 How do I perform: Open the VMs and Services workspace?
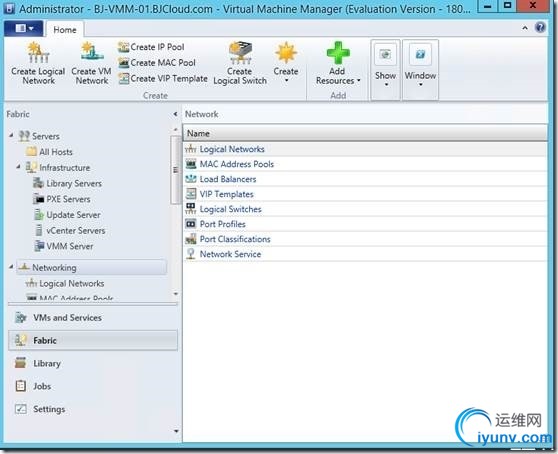[93, 318]
